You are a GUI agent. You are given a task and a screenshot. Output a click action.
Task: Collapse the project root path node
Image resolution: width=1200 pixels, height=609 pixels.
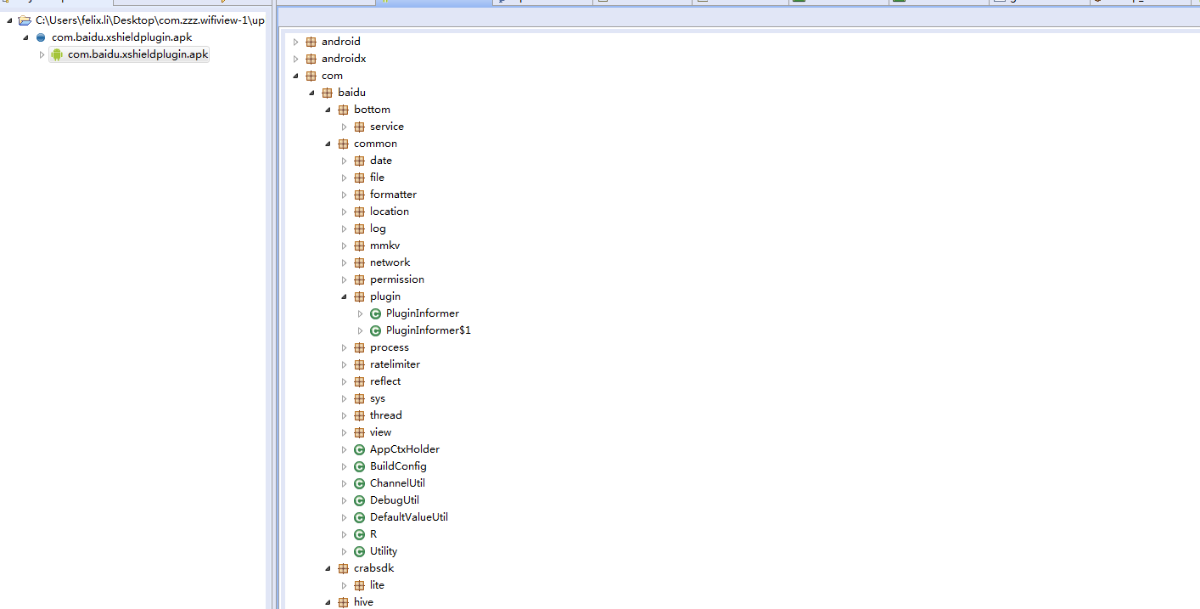10,21
